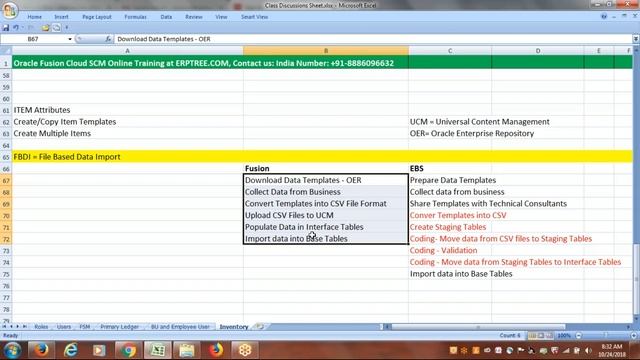This screenshot has width=640, height=360.
Task: Expand the formula bar
Action: [636, 39]
